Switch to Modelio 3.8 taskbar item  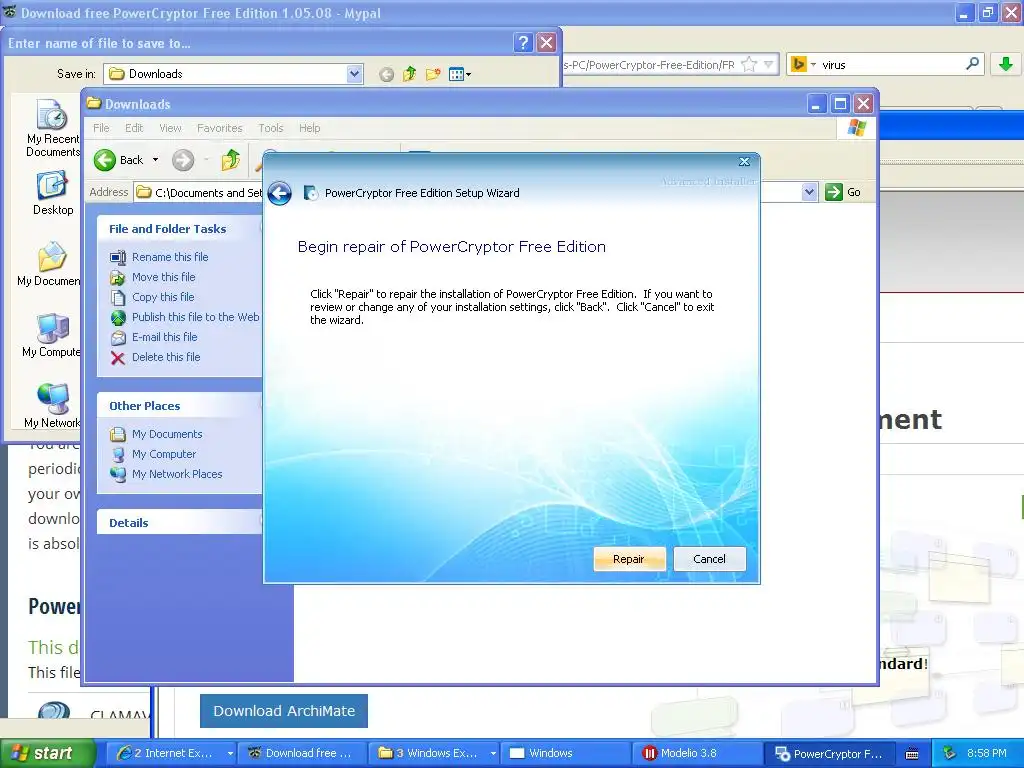(697, 753)
